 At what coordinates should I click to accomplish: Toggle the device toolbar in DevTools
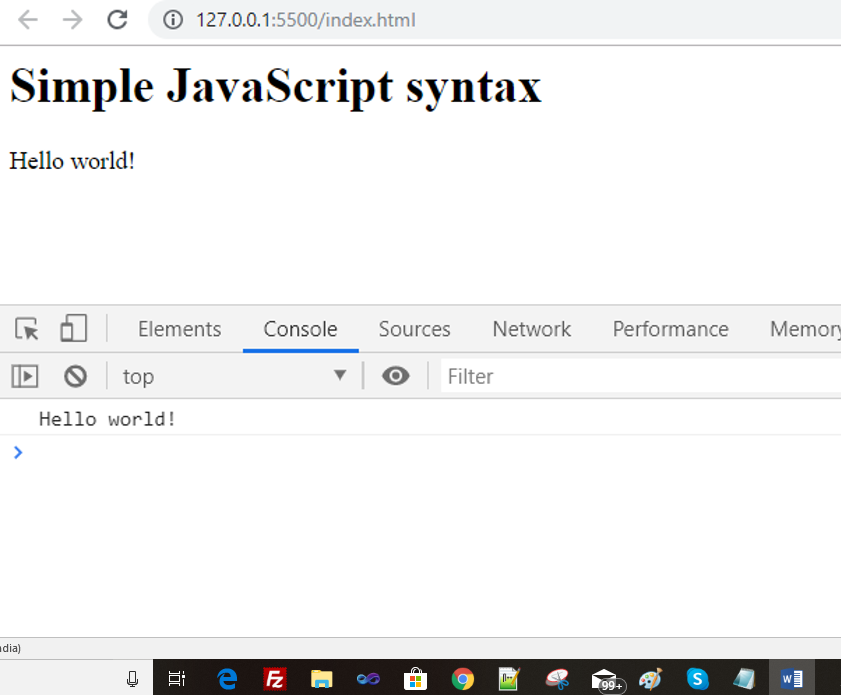tap(73, 329)
